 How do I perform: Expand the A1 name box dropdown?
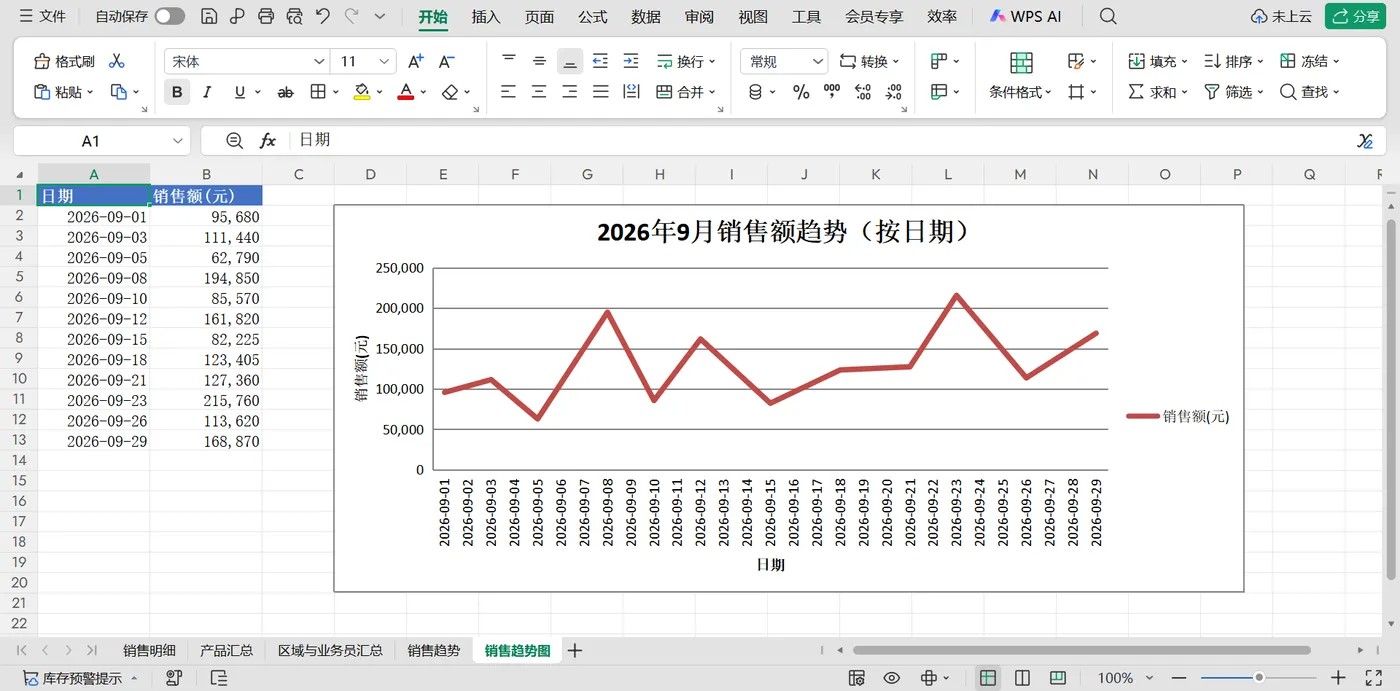[178, 141]
